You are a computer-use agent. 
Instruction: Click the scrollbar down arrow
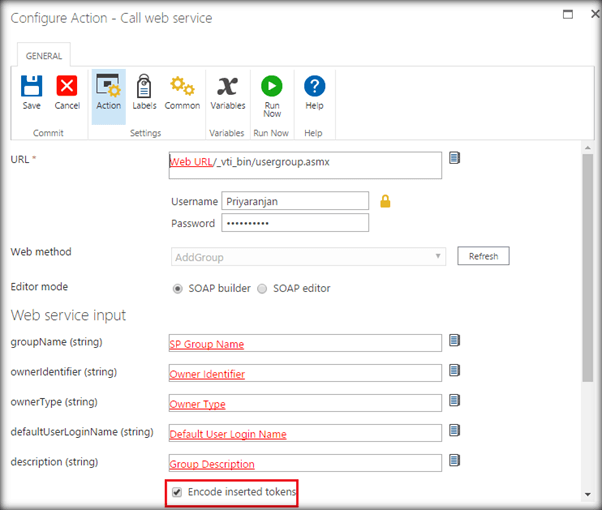click(588, 495)
